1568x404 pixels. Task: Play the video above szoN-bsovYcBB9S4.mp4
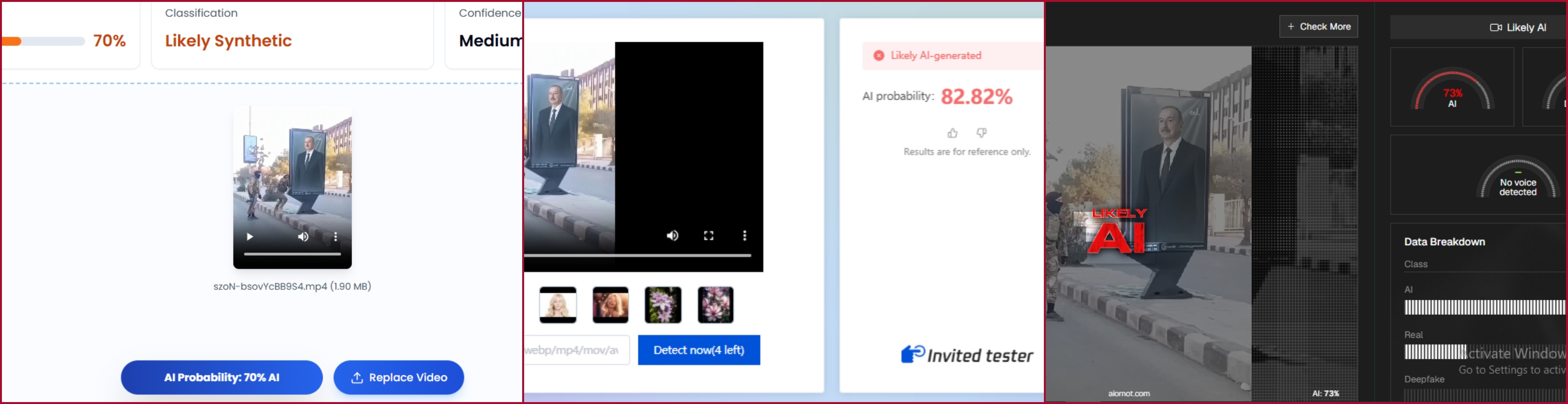[250, 237]
